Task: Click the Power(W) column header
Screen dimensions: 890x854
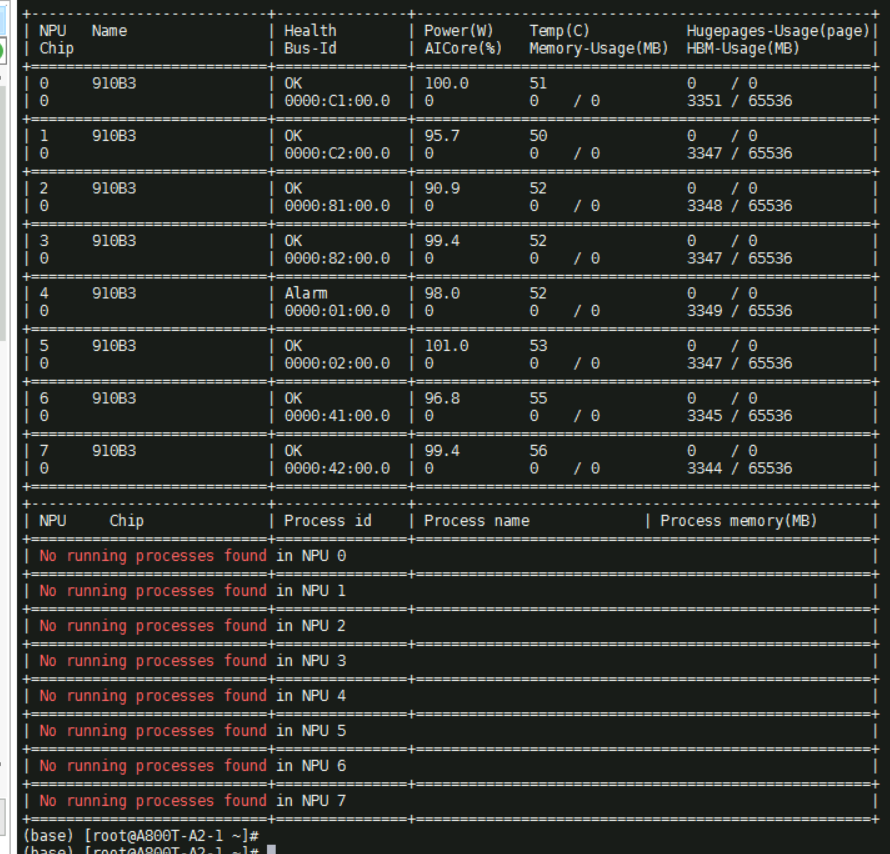Action: tap(459, 31)
